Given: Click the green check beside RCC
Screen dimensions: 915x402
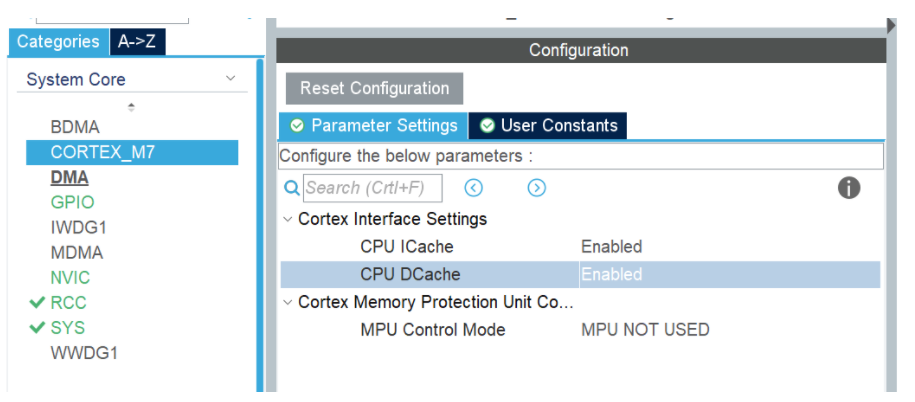Looking at the screenshot, I should click(x=38, y=303).
